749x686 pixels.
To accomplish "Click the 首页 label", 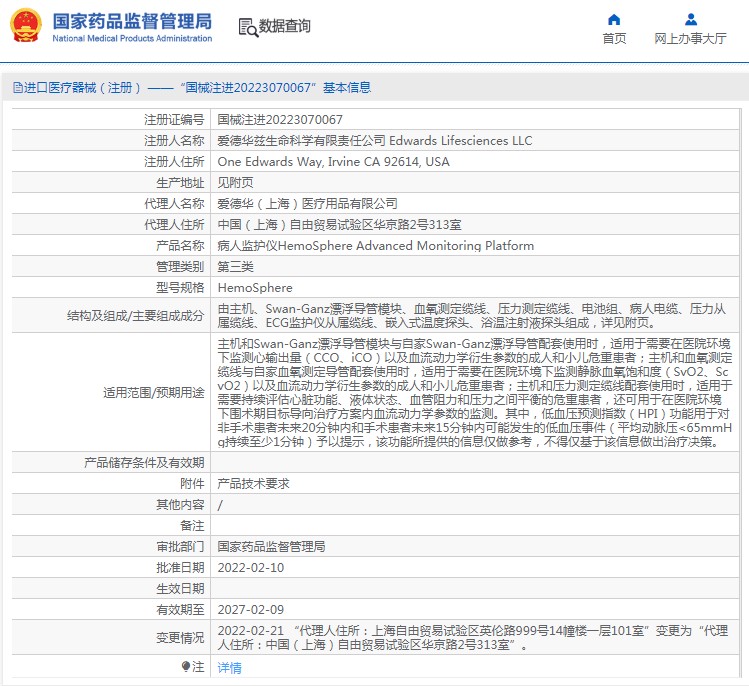I will (x=614, y=38).
